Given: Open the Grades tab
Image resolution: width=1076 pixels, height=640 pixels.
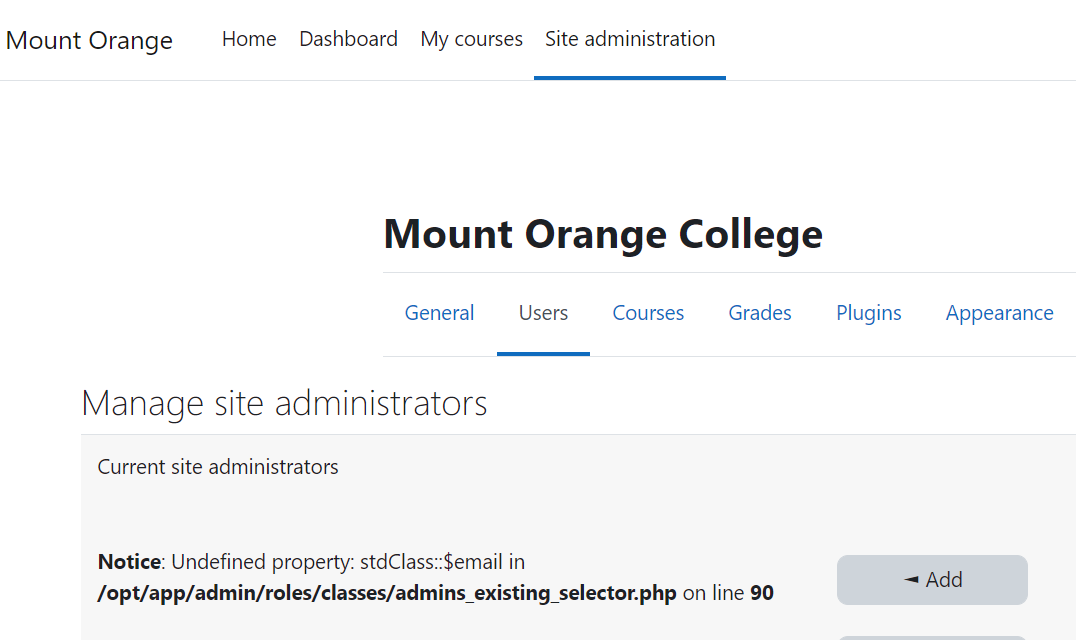Looking at the screenshot, I should (760, 313).
